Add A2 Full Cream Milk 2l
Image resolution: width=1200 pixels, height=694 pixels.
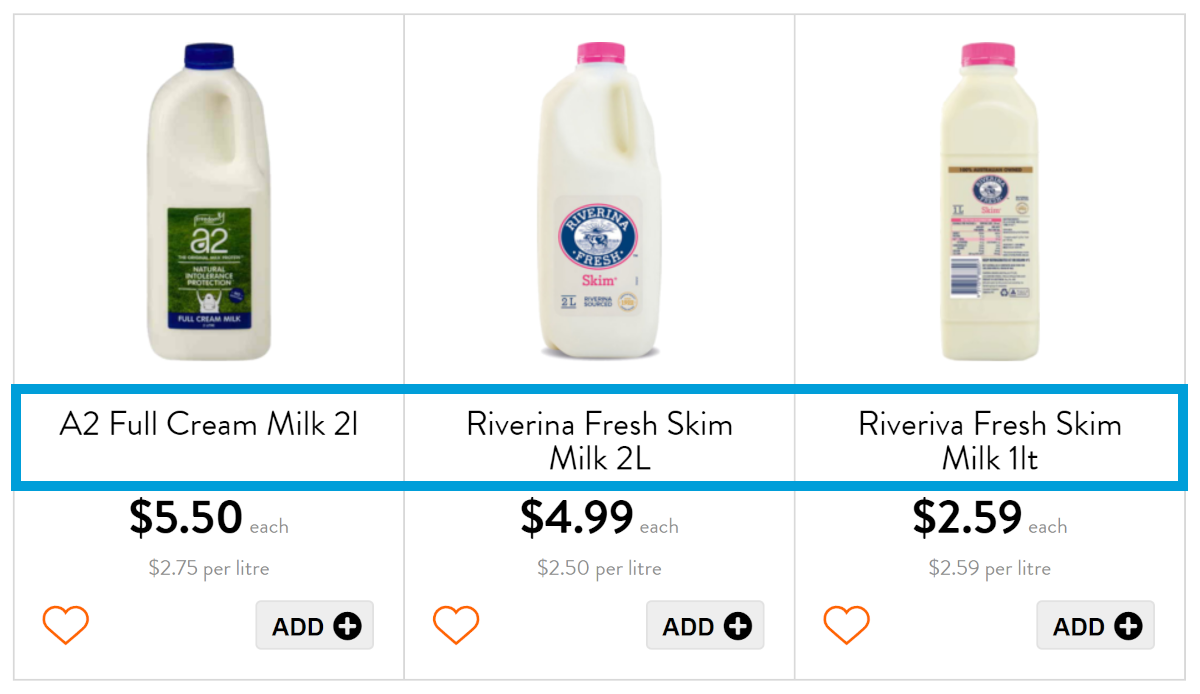tap(315, 626)
